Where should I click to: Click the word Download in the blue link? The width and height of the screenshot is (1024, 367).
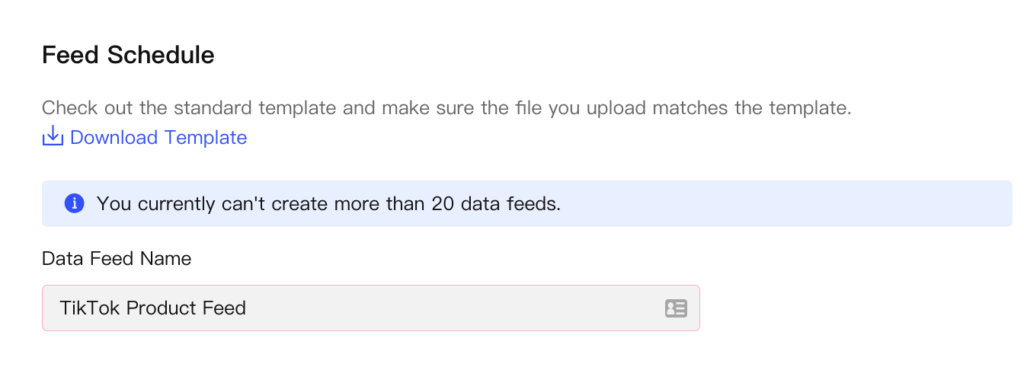pyautogui.click(x=114, y=138)
